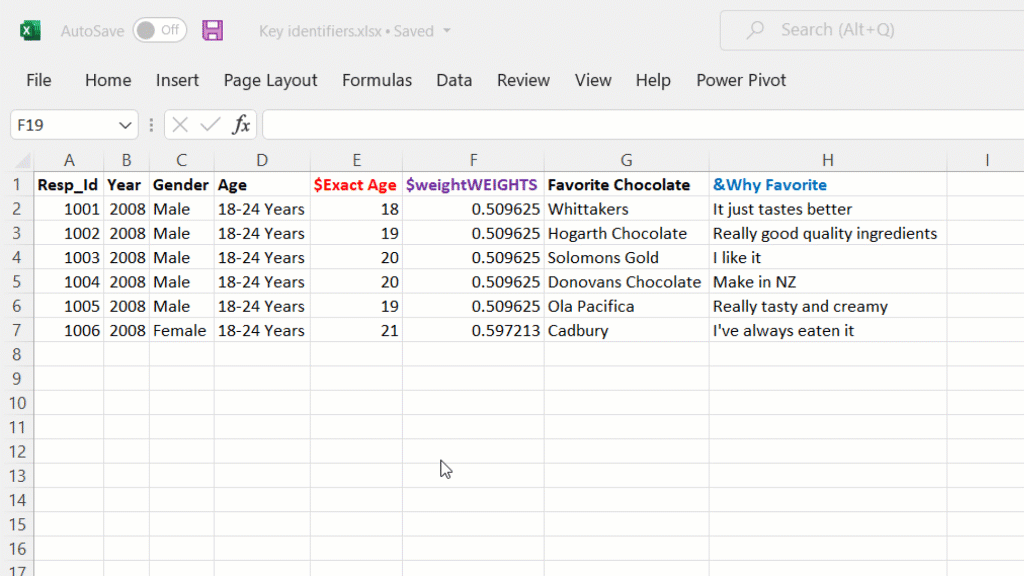Click the cell containing Ola Pacifica
The image size is (1024, 576).
point(626,306)
